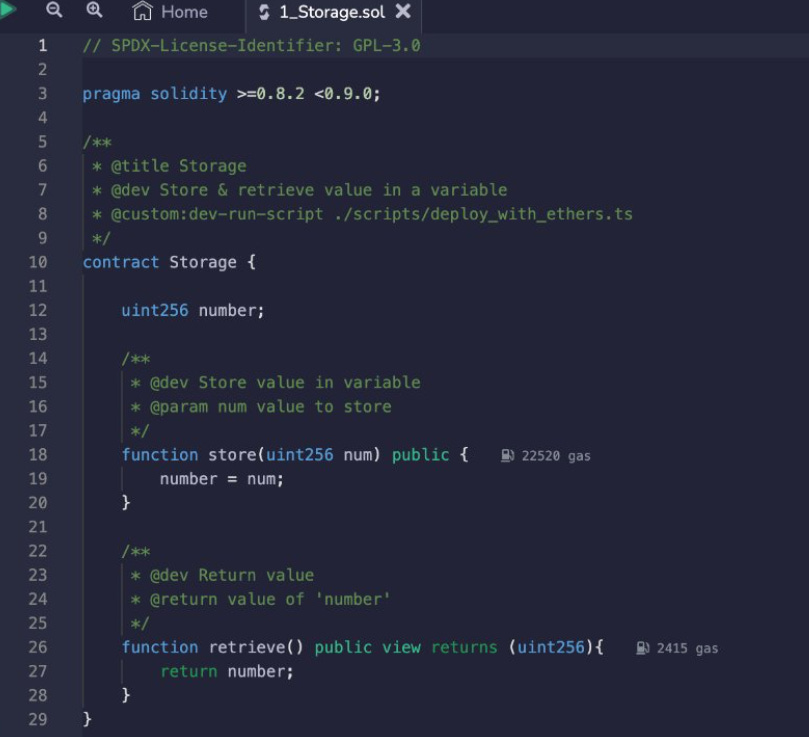Screen dimensions: 809x737
Task: Click line number 18 in the gutter
Action: 38,455
